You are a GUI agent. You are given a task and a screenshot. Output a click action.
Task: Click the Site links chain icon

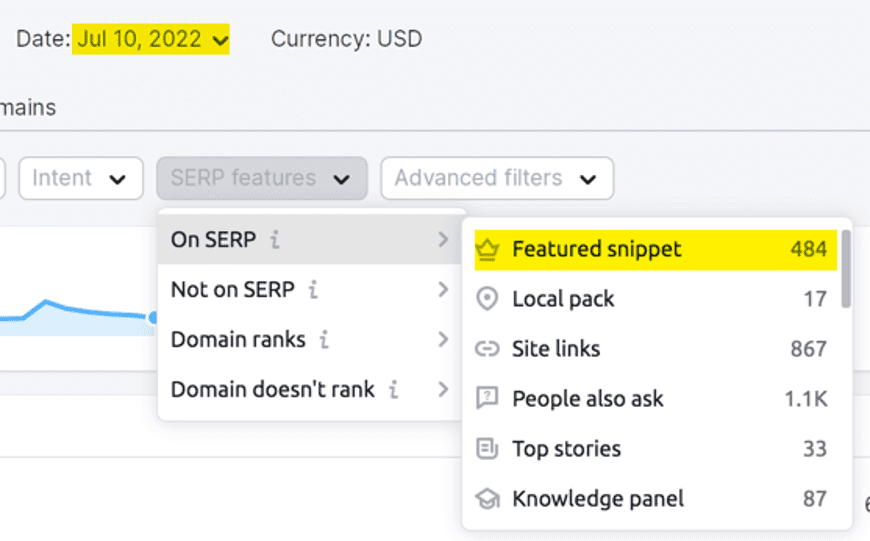click(487, 349)
